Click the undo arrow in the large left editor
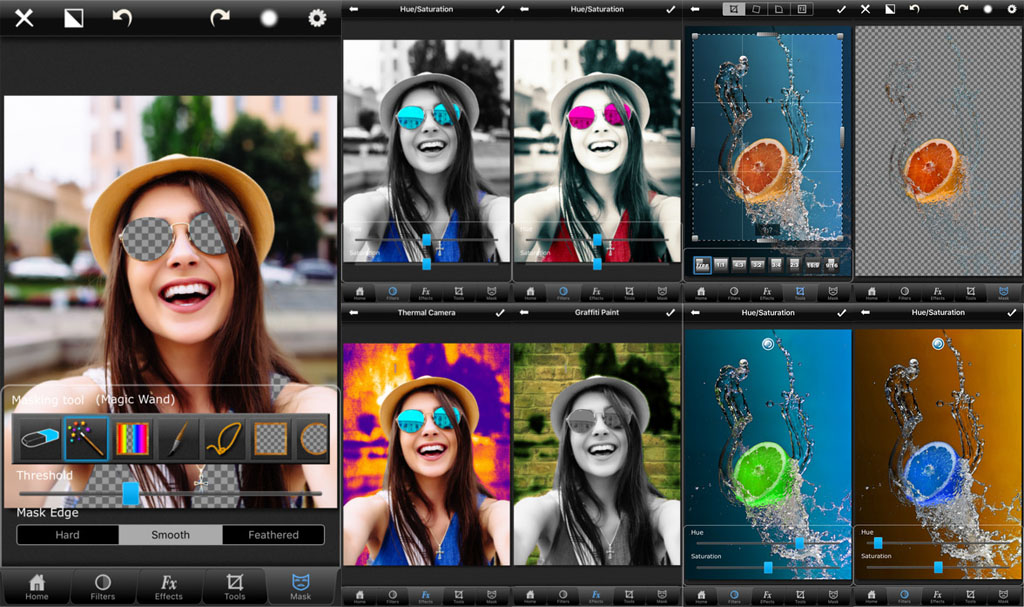Viewport: 1024px width, 607px height. pos(122,18)
